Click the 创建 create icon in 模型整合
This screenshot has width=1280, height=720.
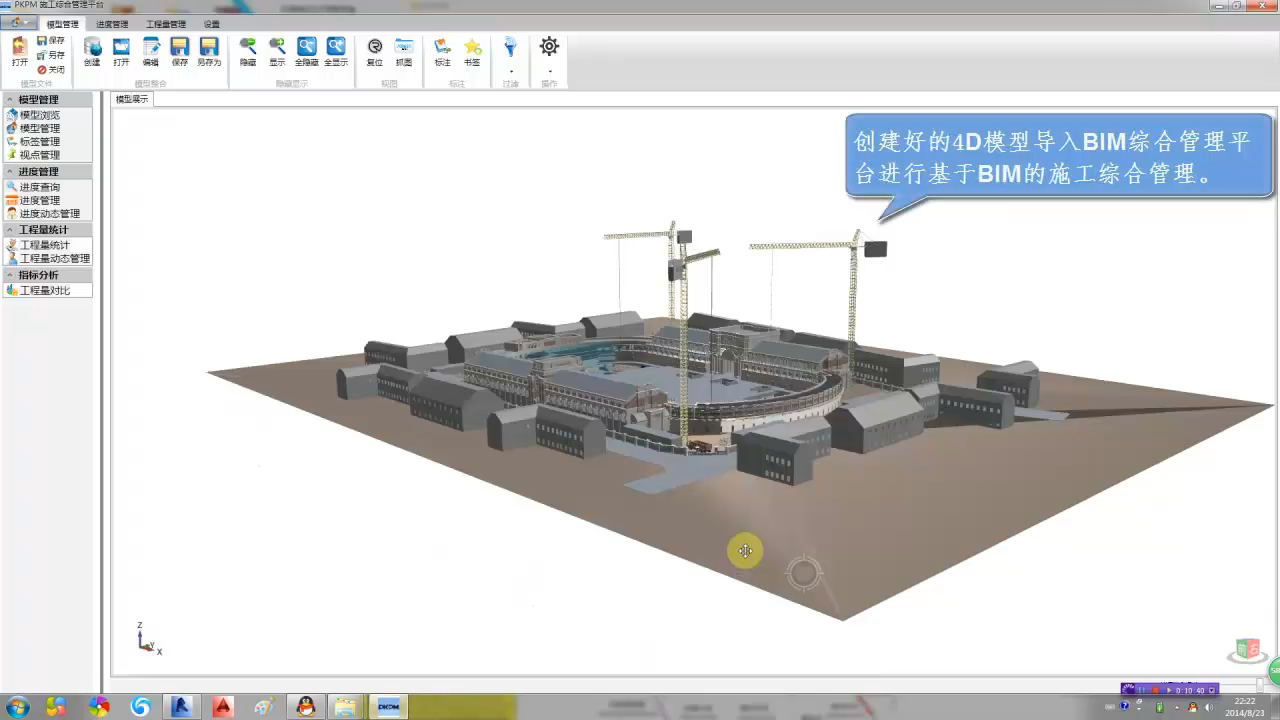coord(92,51)
